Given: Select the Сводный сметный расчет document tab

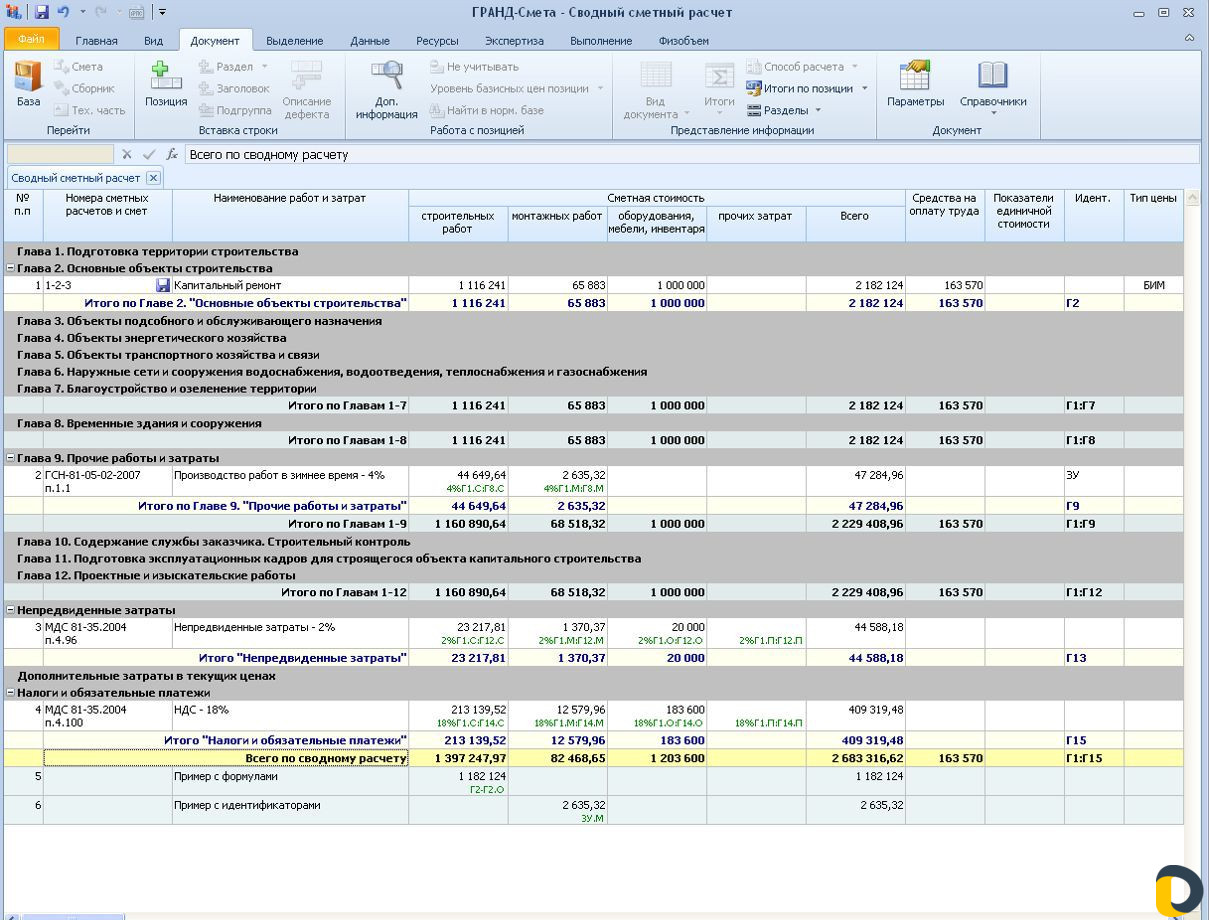Looking at the screenshot, I should point(76,178).
